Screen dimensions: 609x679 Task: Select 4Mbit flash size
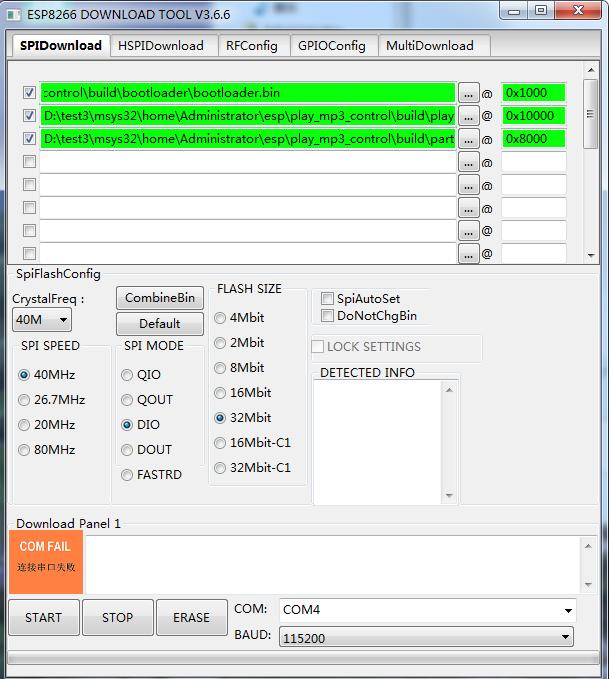tap(239, 318)
